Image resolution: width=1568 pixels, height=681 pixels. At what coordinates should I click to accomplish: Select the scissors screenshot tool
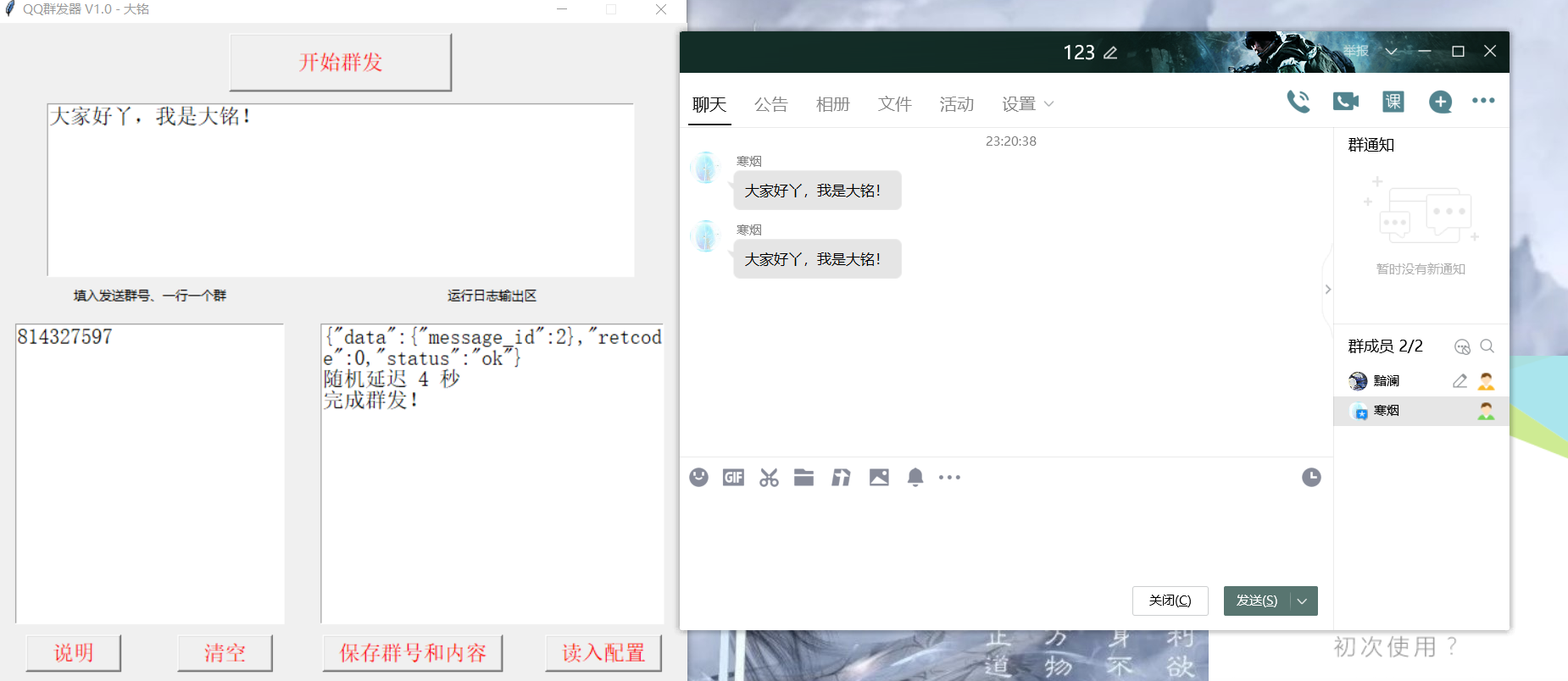769,478
